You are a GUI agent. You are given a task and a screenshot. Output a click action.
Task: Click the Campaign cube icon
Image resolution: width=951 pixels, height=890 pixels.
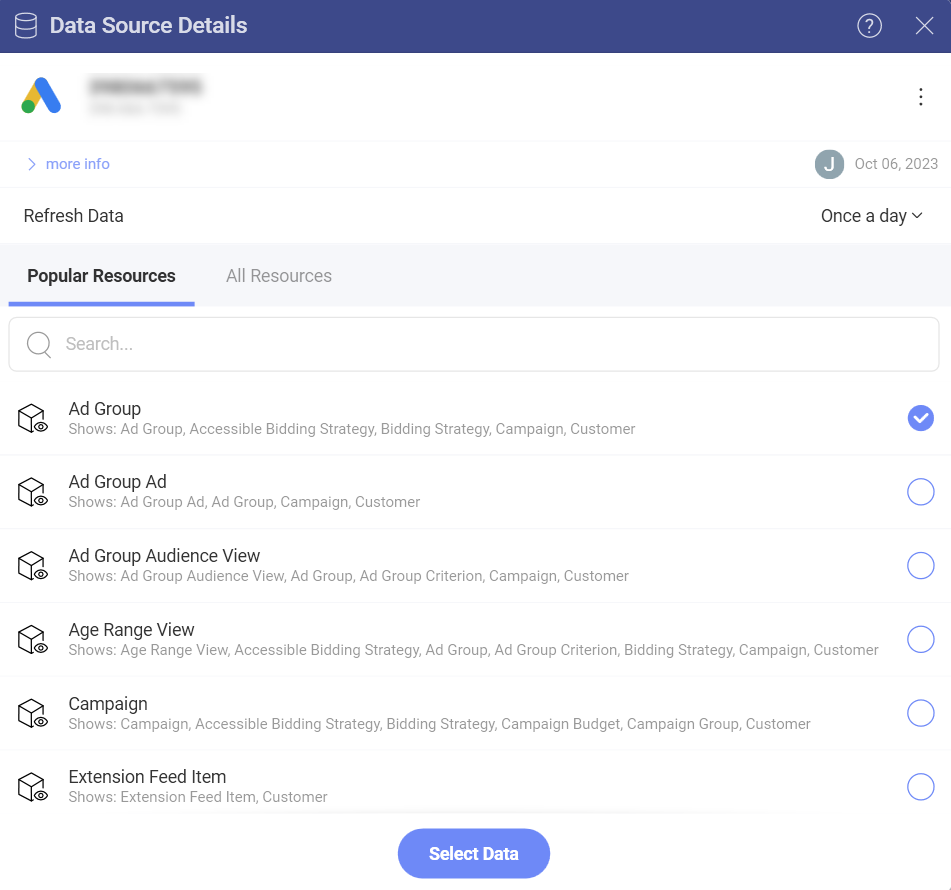[32, 713]
